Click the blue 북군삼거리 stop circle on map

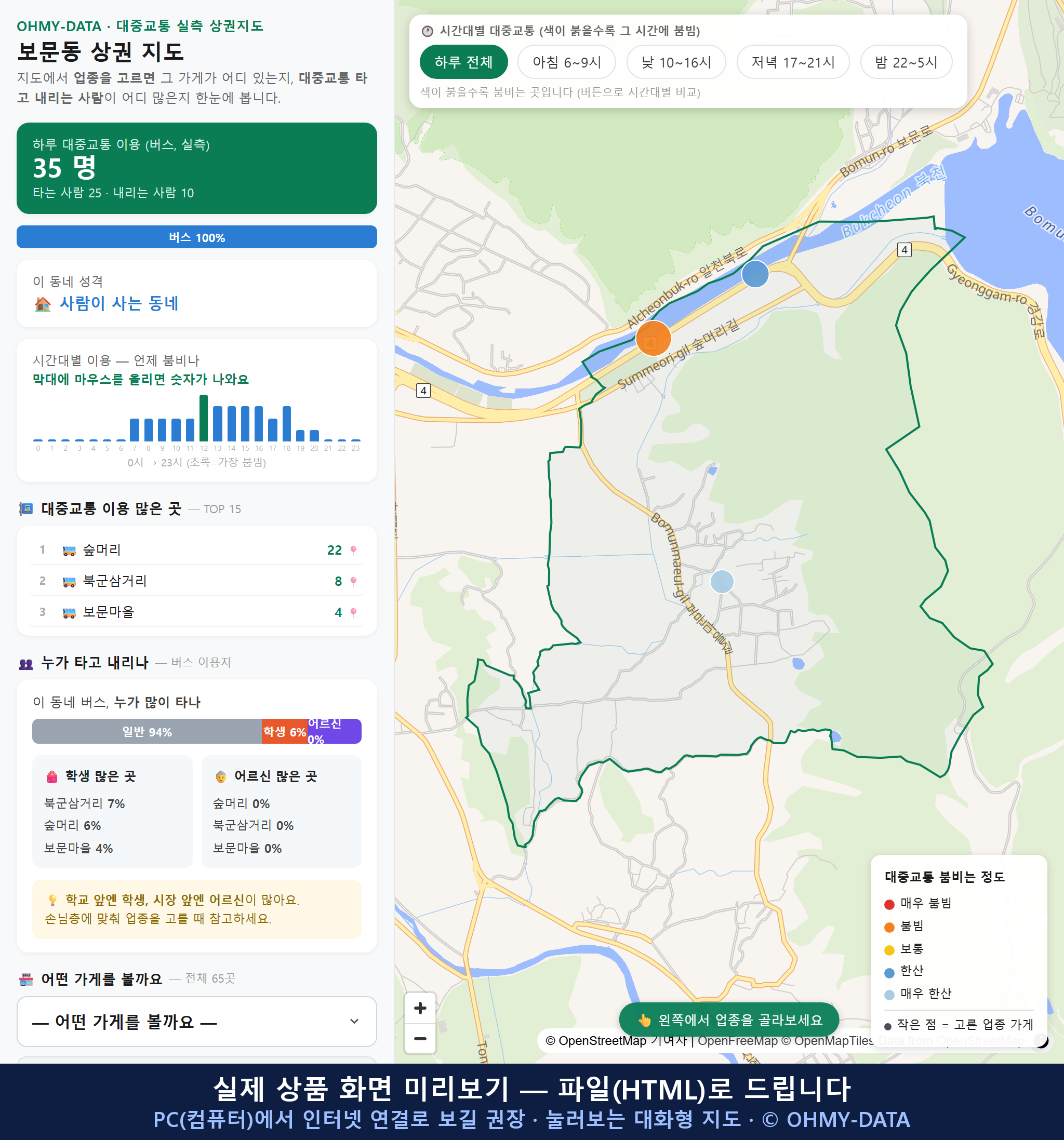755,274
